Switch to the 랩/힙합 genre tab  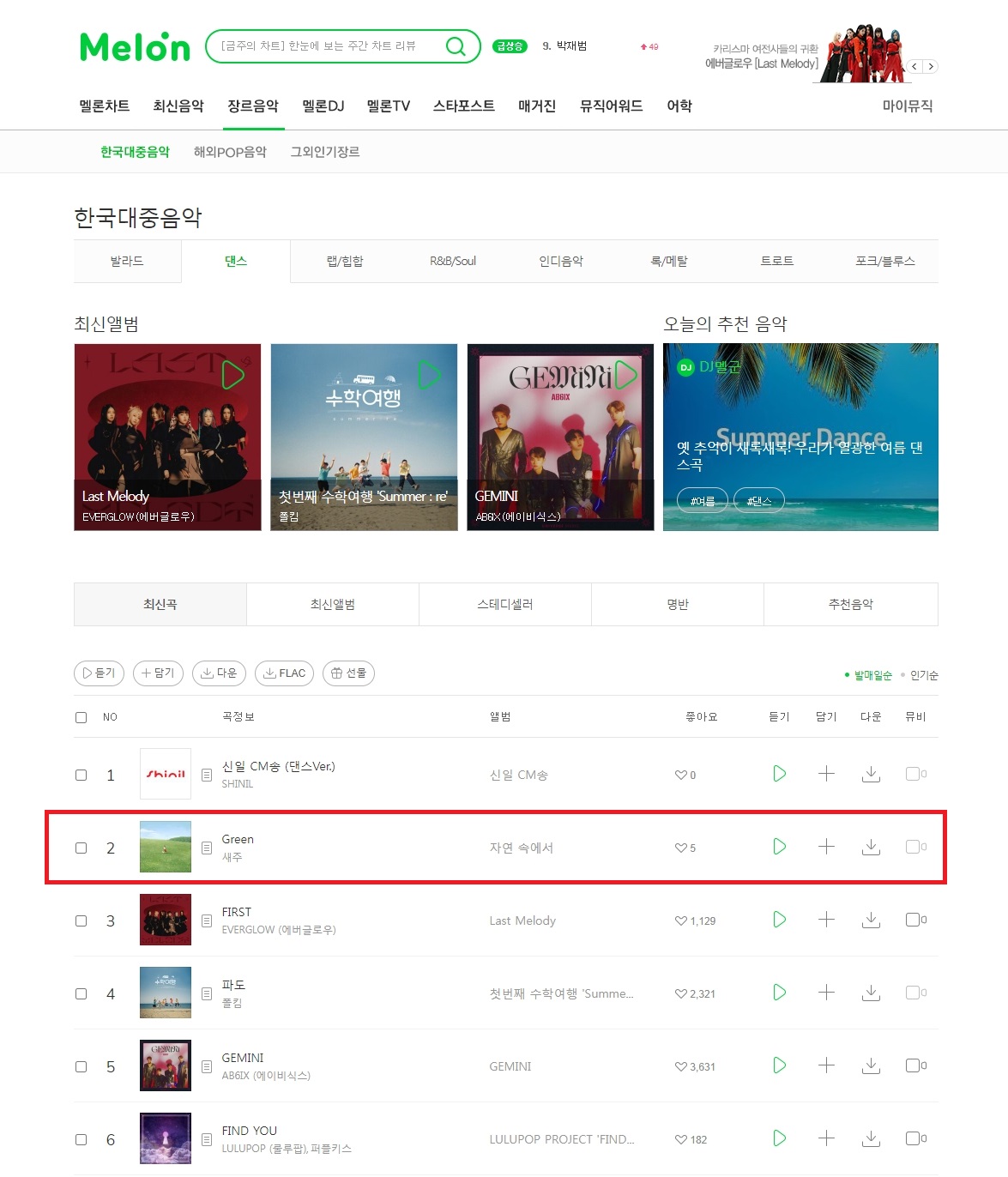click(345, 261)
